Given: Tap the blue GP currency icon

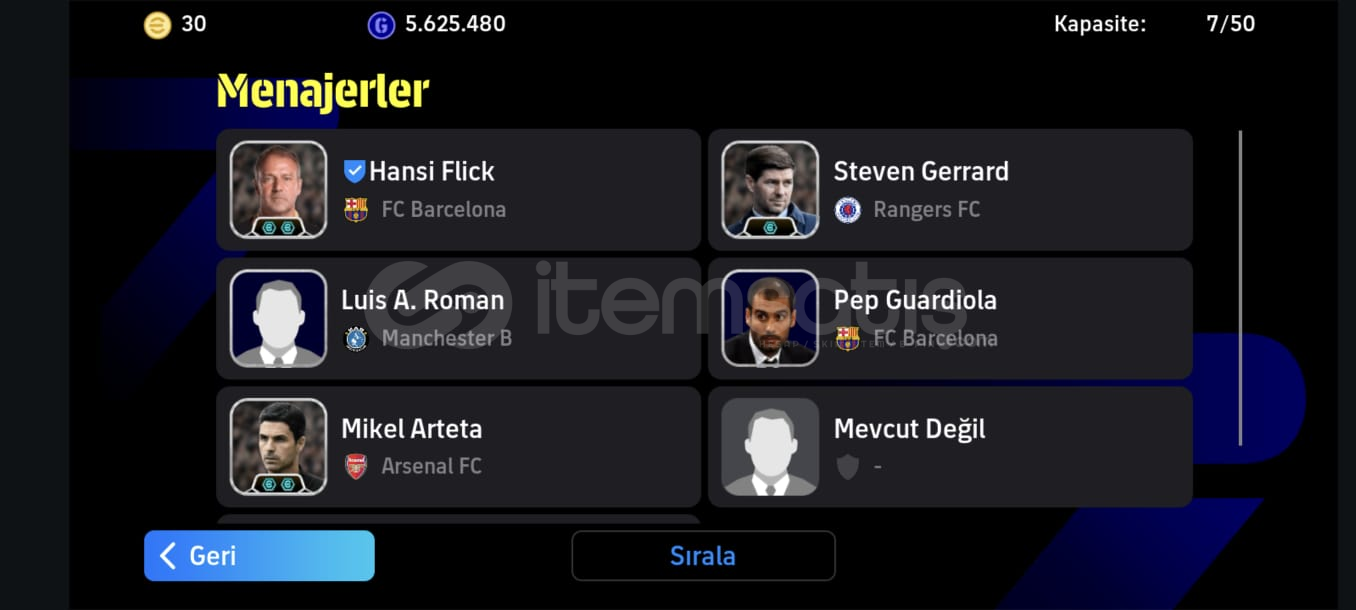Looking at the screenshot, I should point(381,25).
